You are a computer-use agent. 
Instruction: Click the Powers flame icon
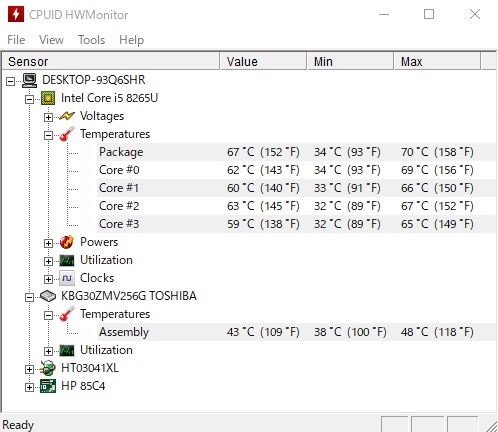click(x=67, y=242)
